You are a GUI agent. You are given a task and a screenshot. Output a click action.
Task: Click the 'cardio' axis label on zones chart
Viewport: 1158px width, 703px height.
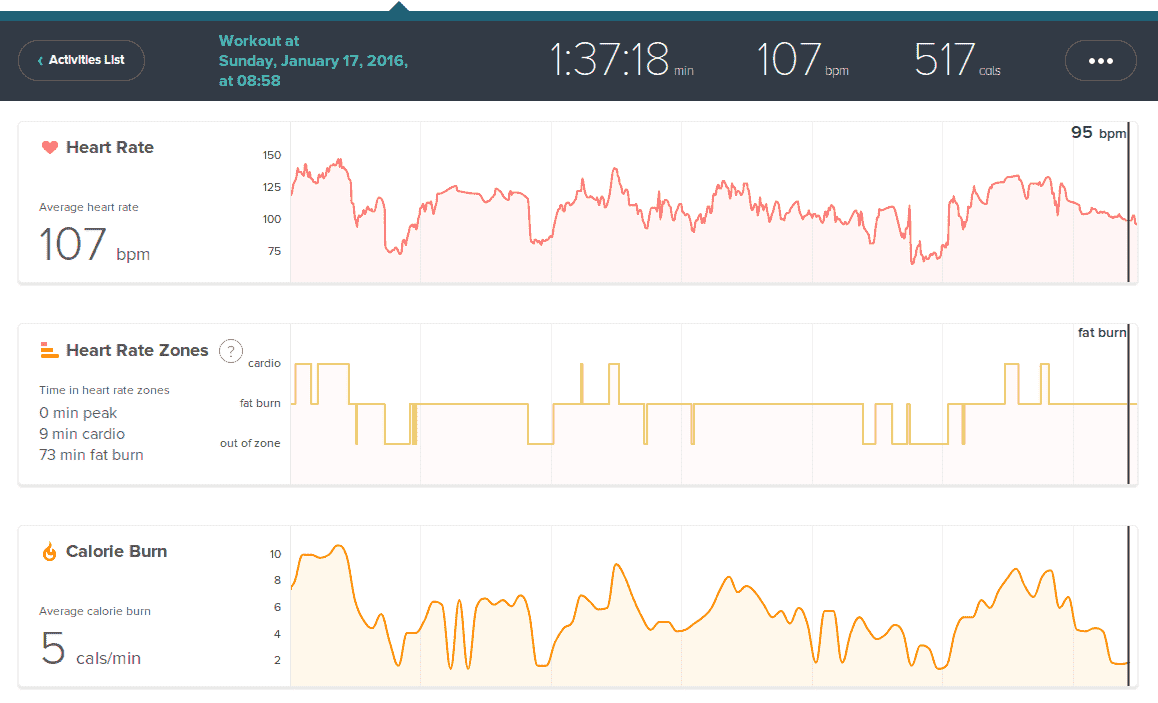point(264,364)
